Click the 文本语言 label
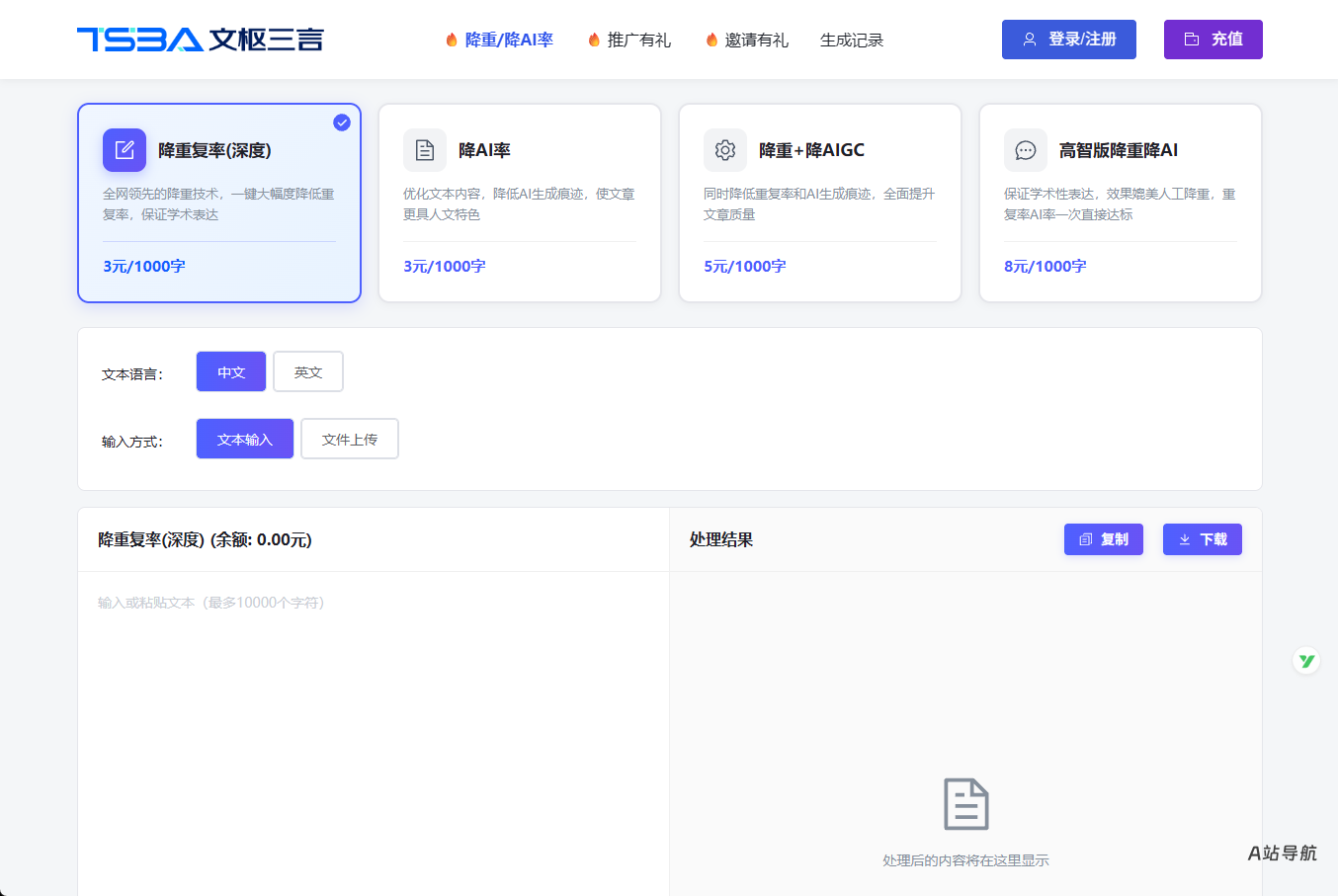 132,374
